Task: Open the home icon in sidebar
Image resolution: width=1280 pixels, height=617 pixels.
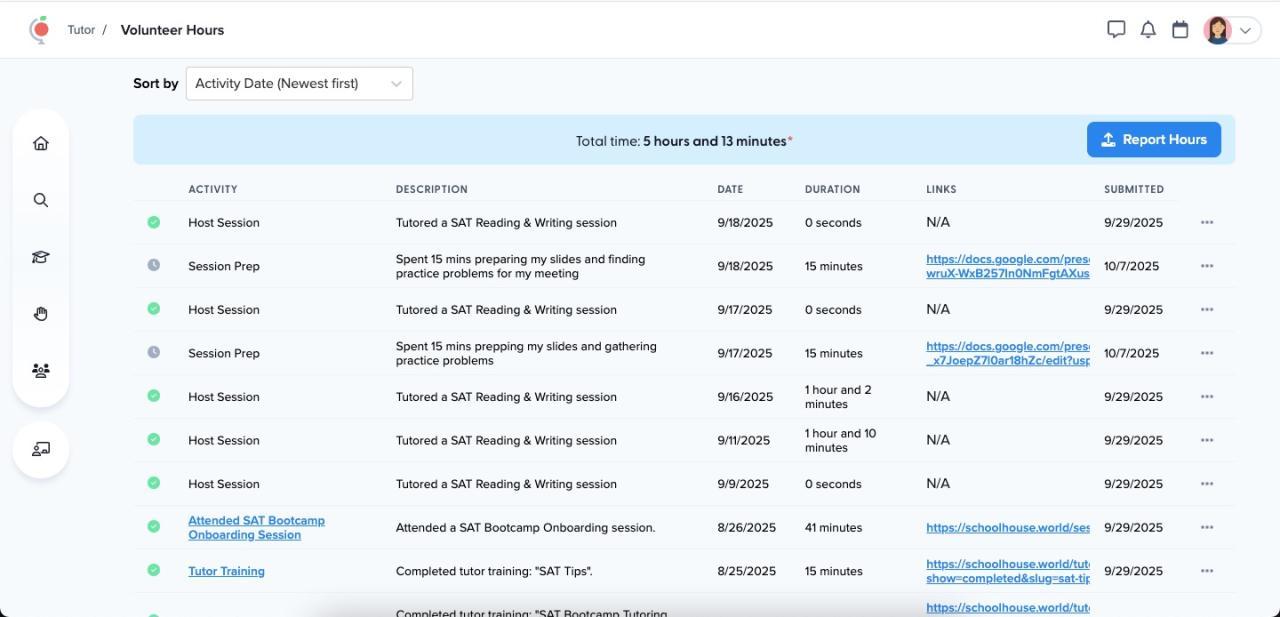Action: pos(41,143)
